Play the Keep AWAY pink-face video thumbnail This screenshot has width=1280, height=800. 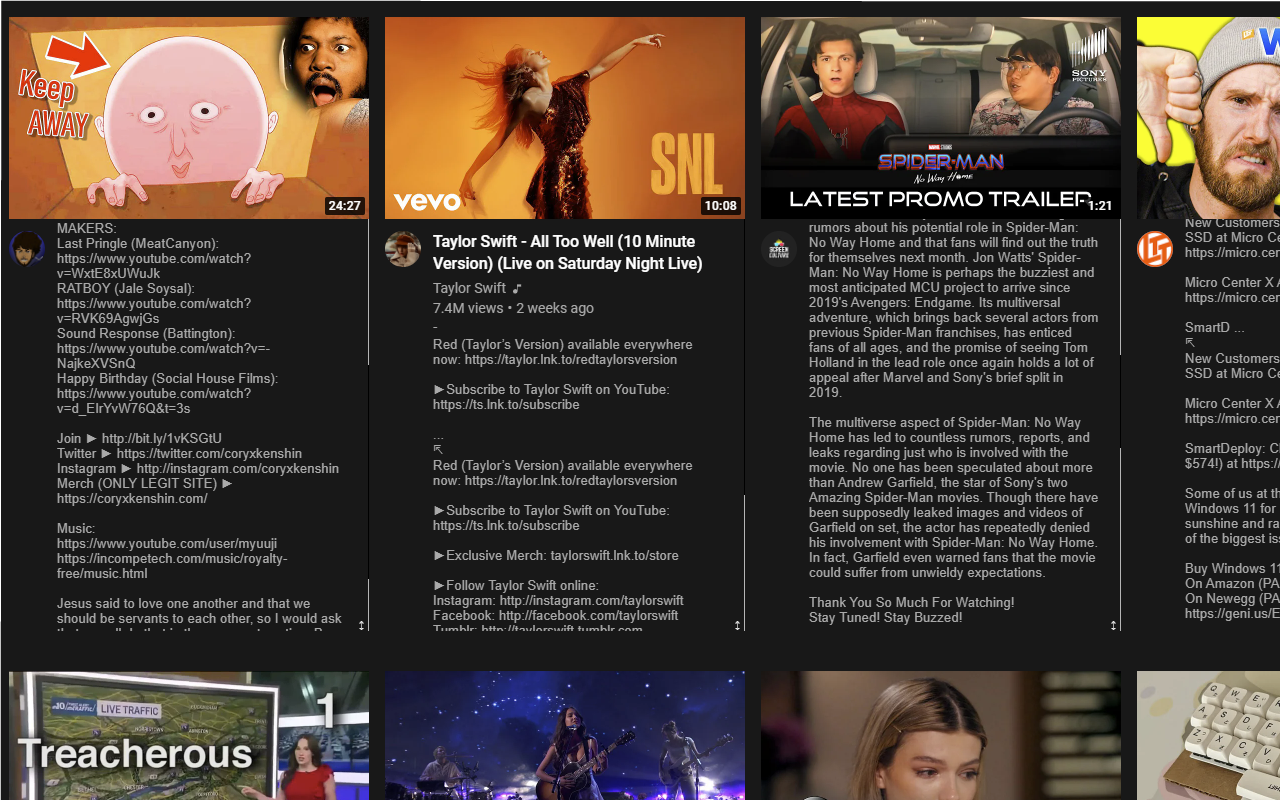click(x=189, y=118)
